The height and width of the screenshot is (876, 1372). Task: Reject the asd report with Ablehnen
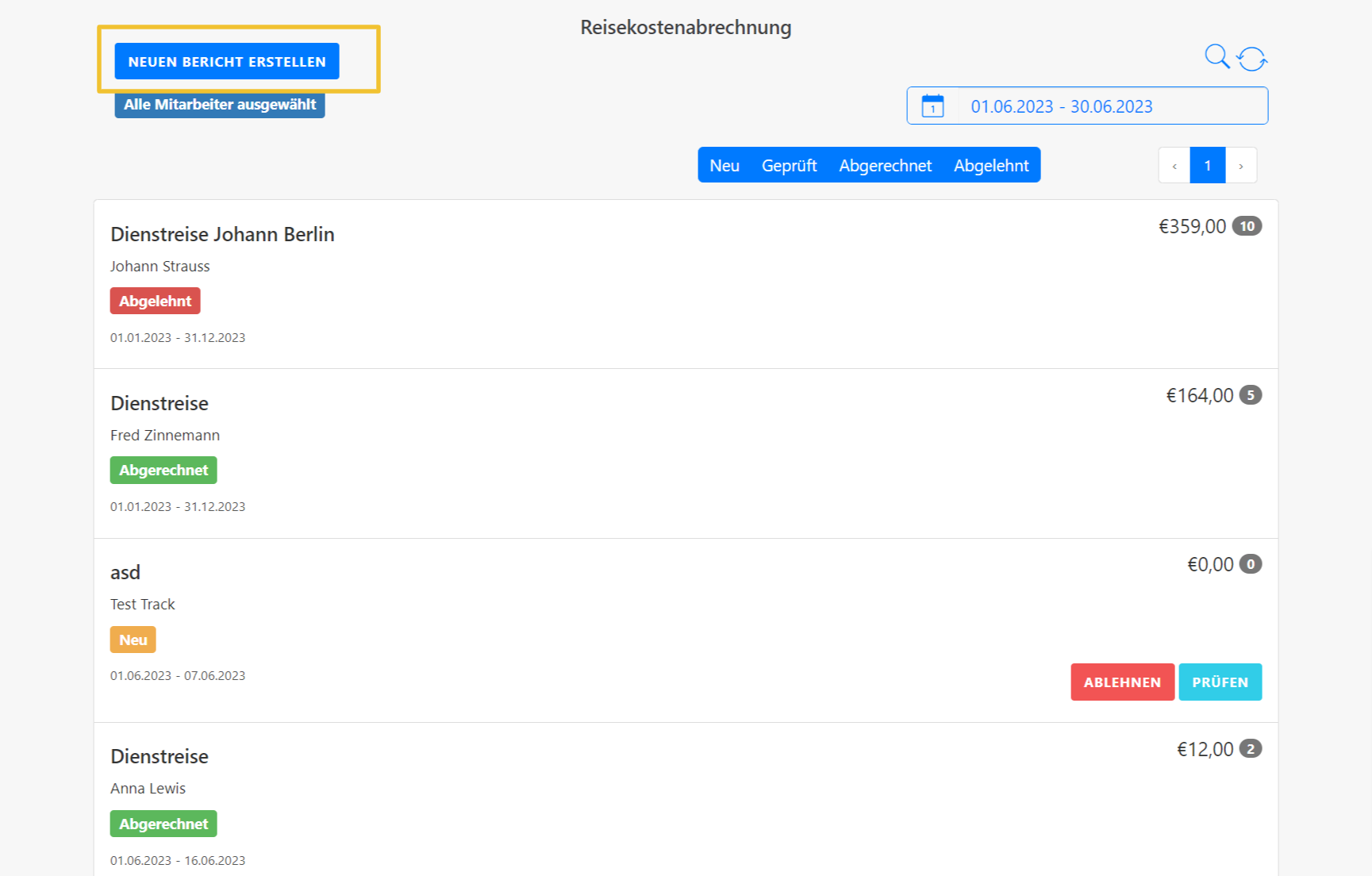1122,682
